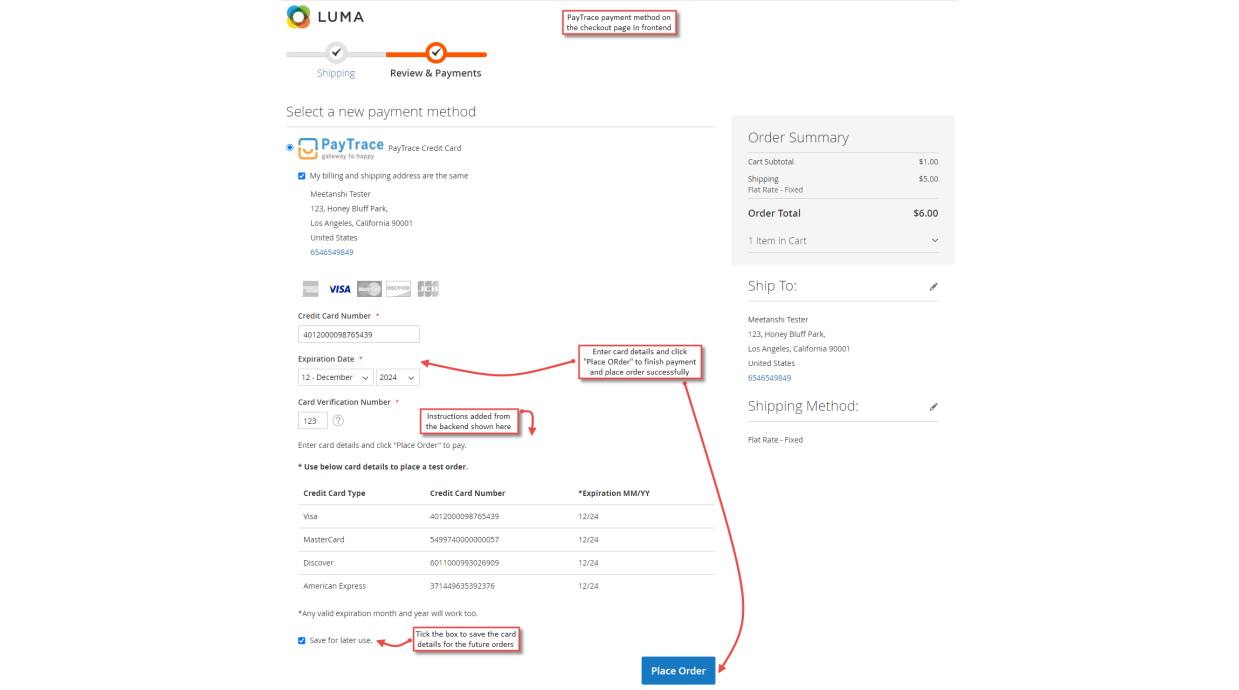Click the Luma logo icon
This screenshot has height=690, width=1239.
pos(298,16)
